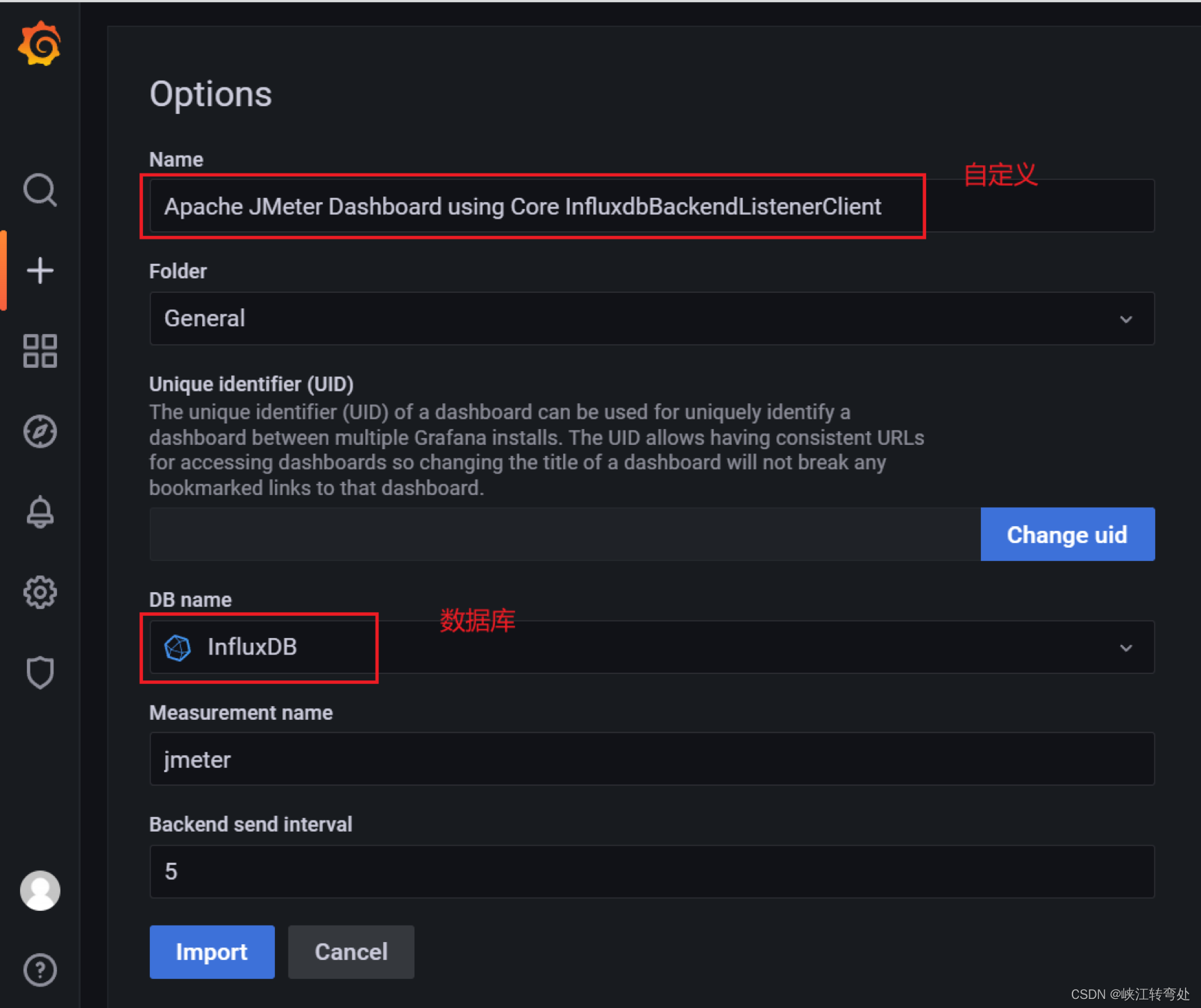Screen dimensions: 1201x1008
Task: Expand the Folder dropdown chevron
Action: [1126, 319]
